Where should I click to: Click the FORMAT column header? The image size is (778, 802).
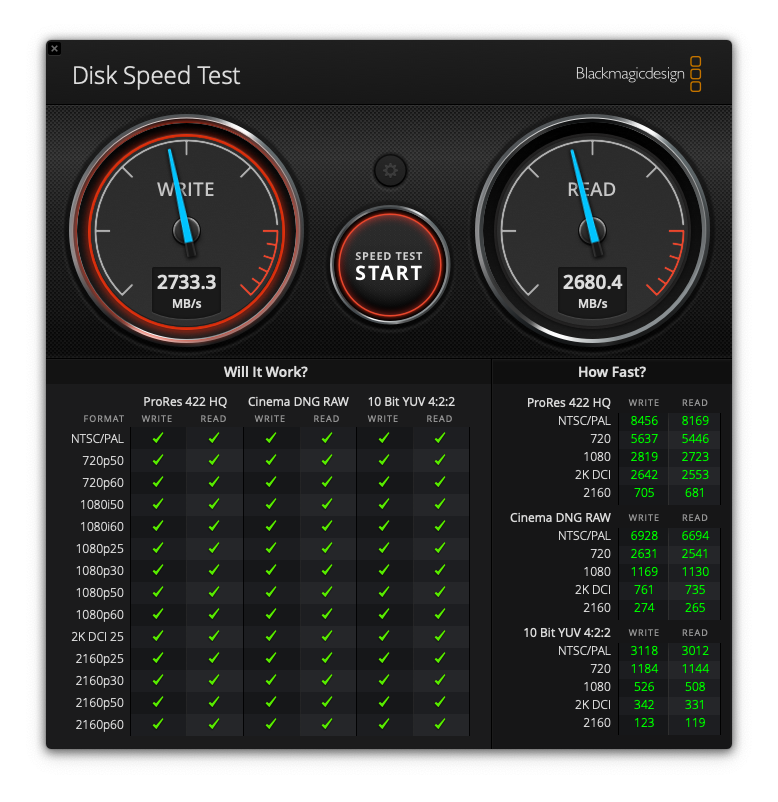click(104, 419)
